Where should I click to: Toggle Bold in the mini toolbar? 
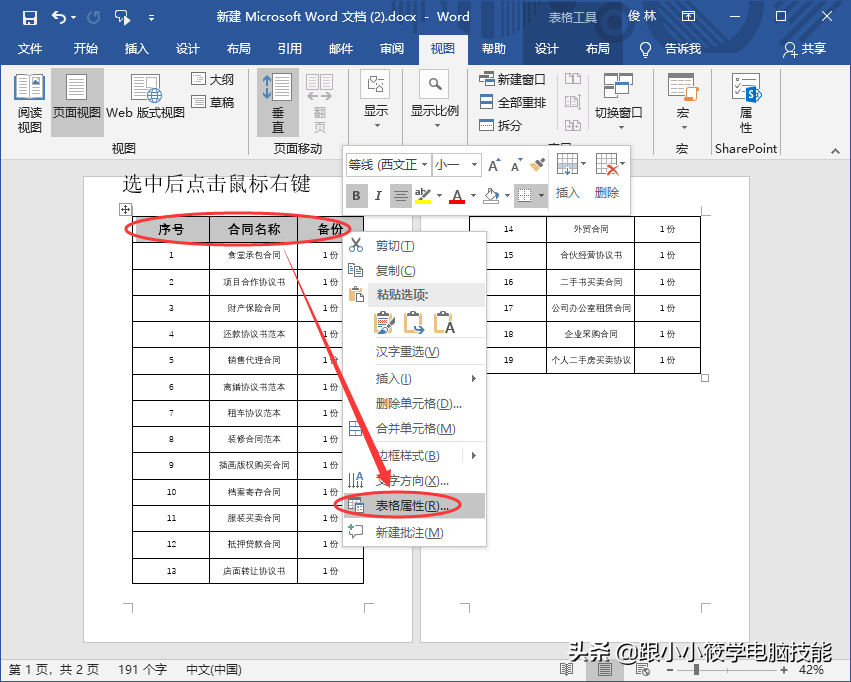[x=356, y=196]
